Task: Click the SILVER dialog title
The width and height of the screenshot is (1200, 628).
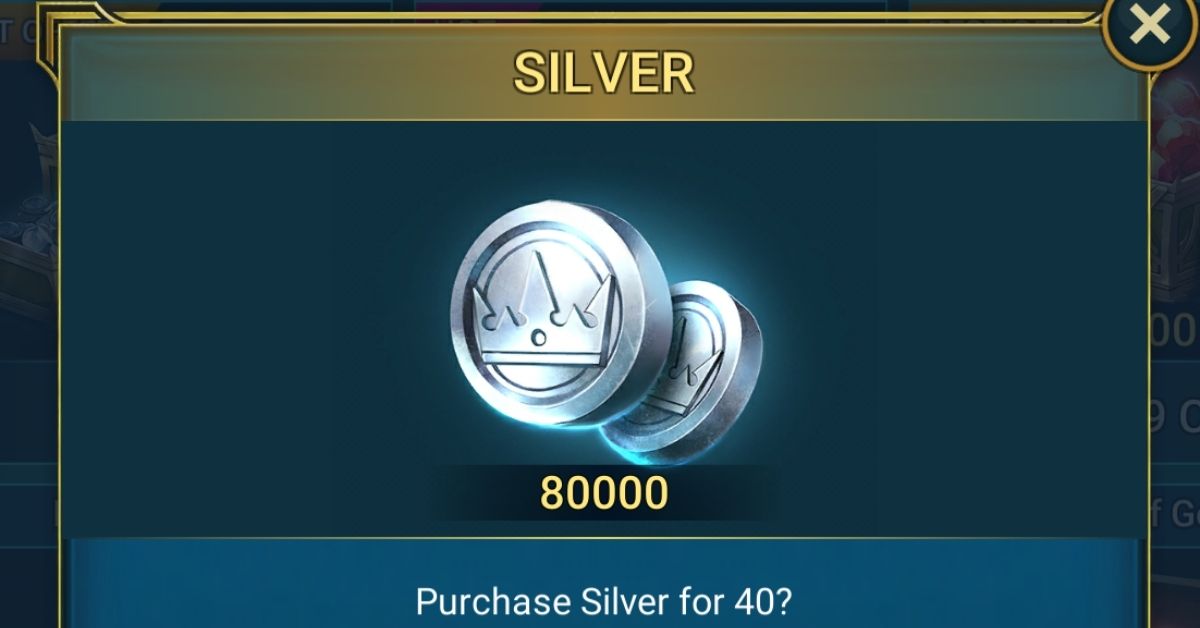Action: 603,71
